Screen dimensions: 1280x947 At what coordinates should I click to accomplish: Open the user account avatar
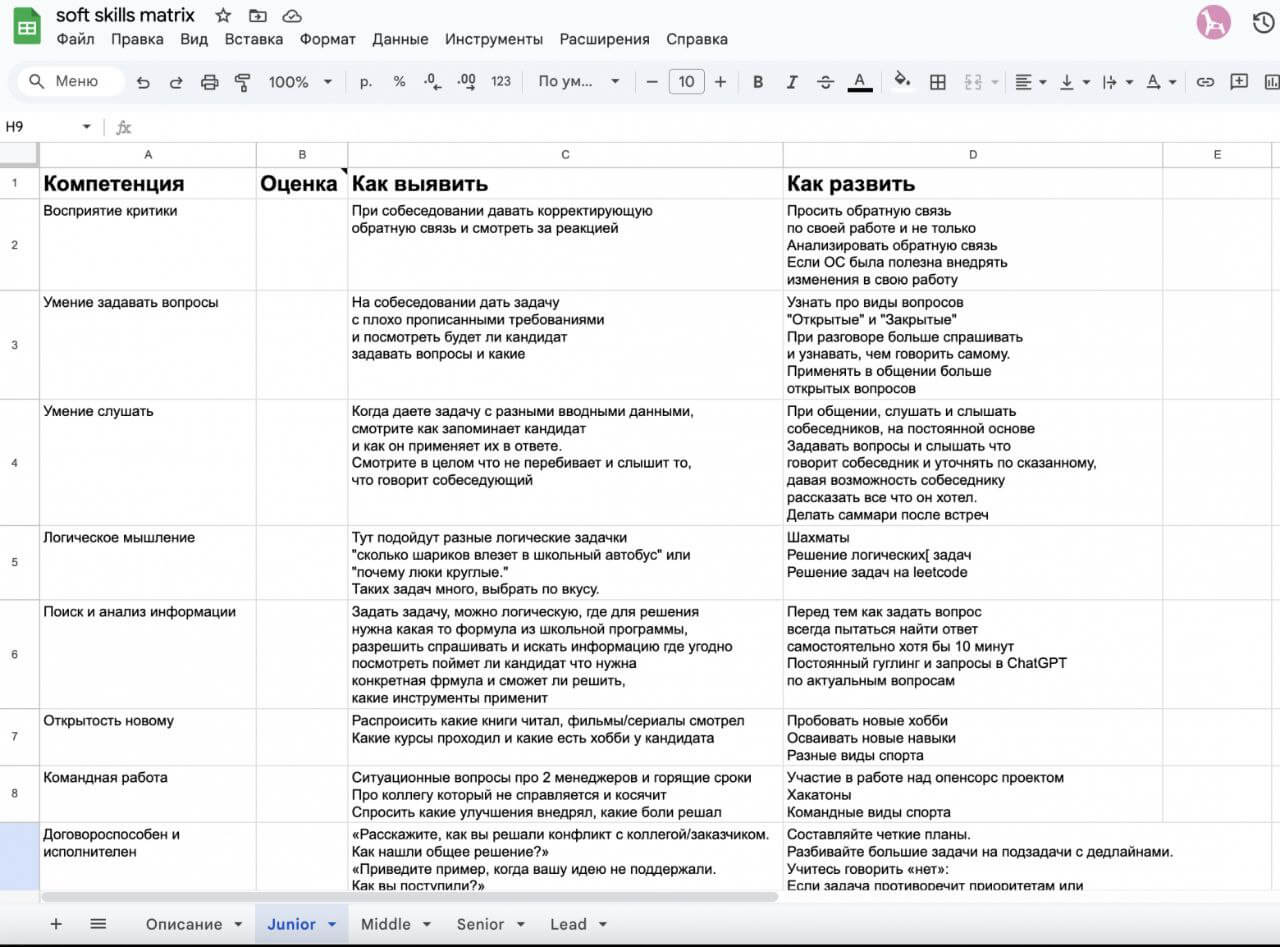pyautogui.click(x=1213, y=22)
